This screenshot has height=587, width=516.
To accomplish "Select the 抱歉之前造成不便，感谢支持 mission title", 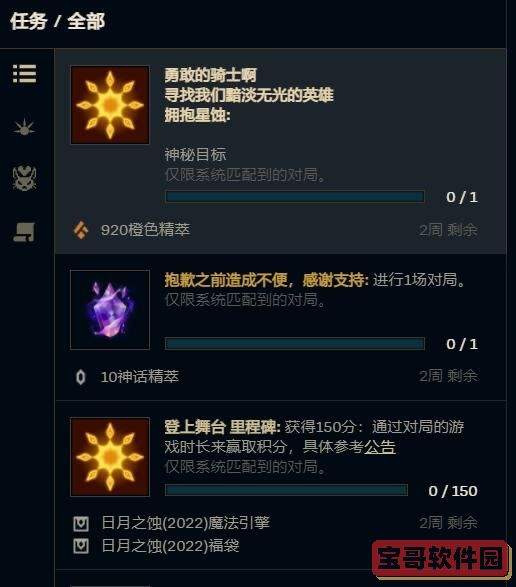I will point(266,280).
